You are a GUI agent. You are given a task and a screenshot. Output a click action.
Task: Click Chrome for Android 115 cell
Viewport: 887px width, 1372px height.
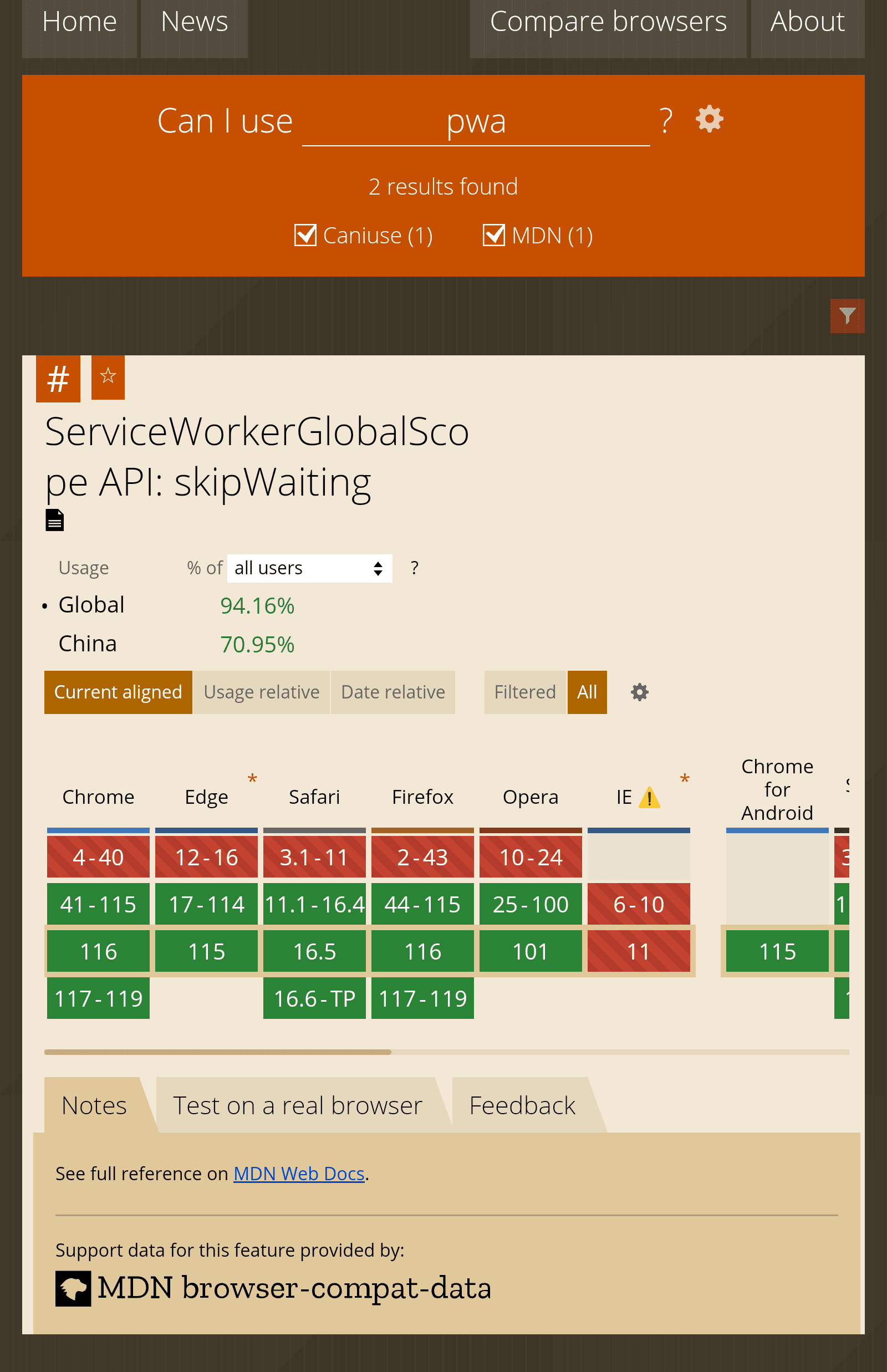pyautogui.click(x=777, y=951)
